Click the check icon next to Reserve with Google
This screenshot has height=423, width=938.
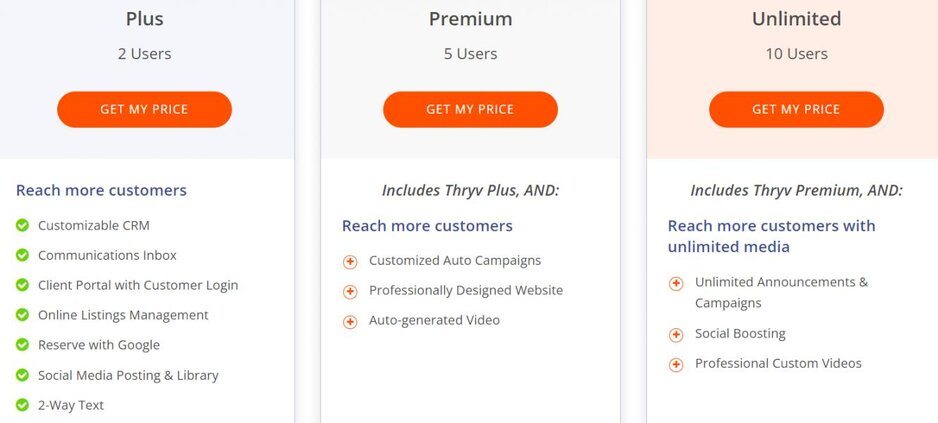[22, 345]
